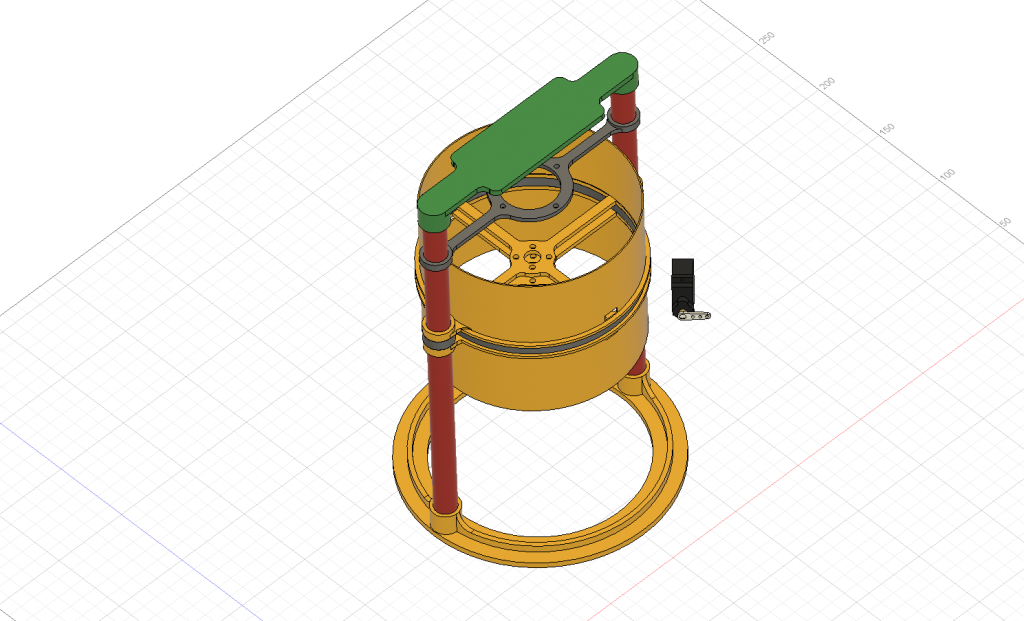Click the 150 grid ruler label
The height and width of the screenshot is (621, 1024).
(885, 127)
